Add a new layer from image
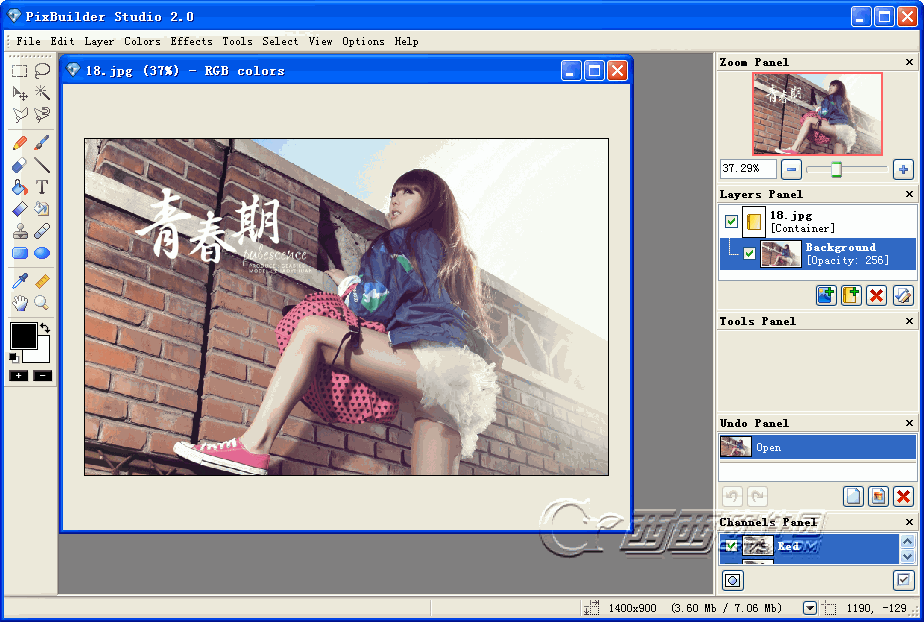The height and width of the screenshot is (622, 924). (826, 295)
